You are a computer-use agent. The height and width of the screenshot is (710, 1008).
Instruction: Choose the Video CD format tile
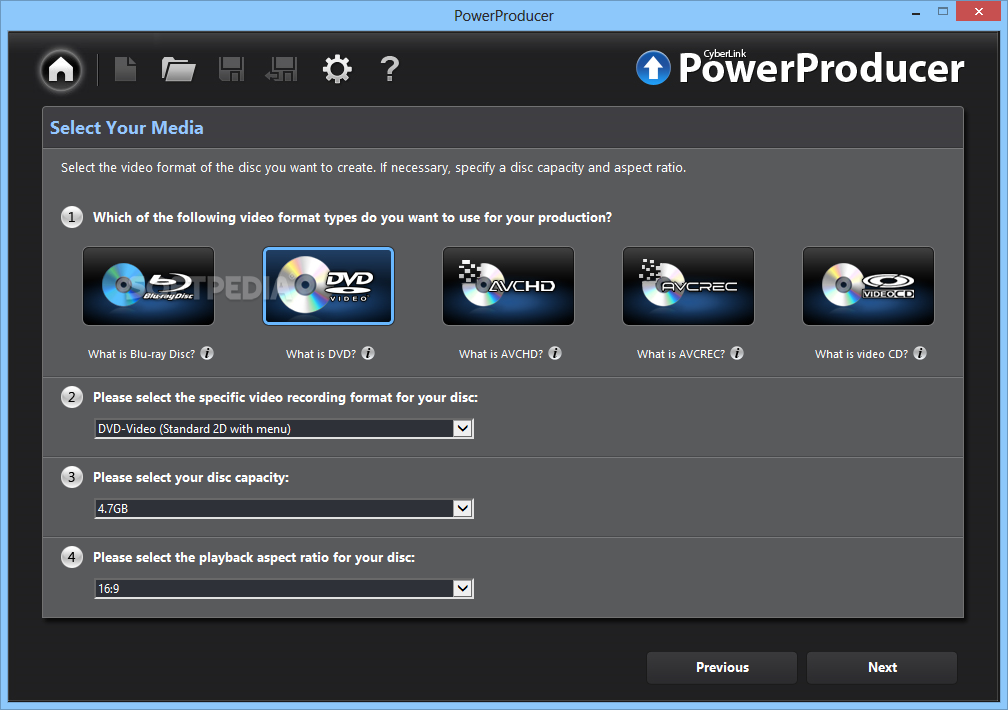pyautogui.click(x=868, y=286)
